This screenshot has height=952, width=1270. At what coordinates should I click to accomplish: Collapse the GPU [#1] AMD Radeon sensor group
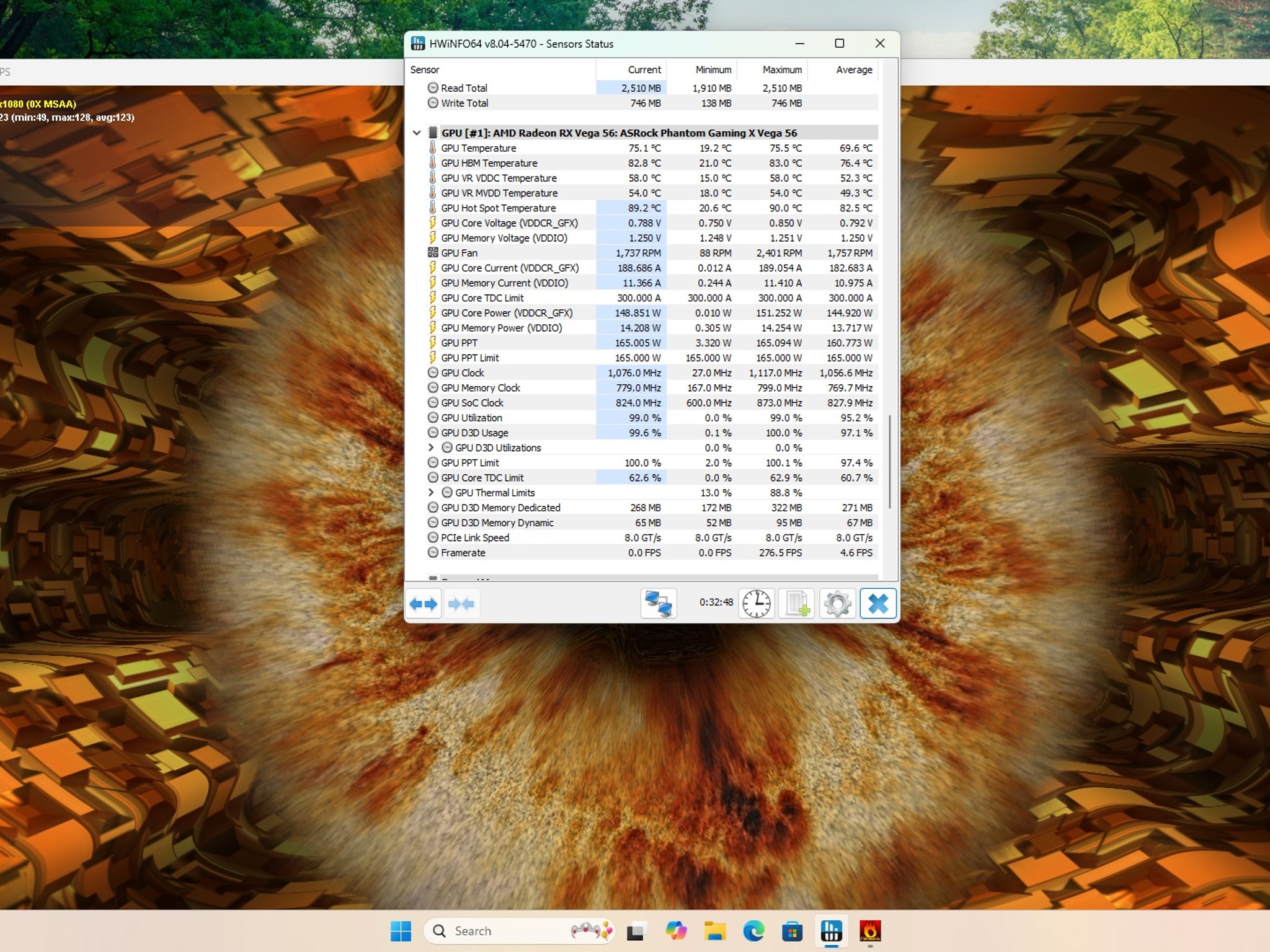click(417, 133)
